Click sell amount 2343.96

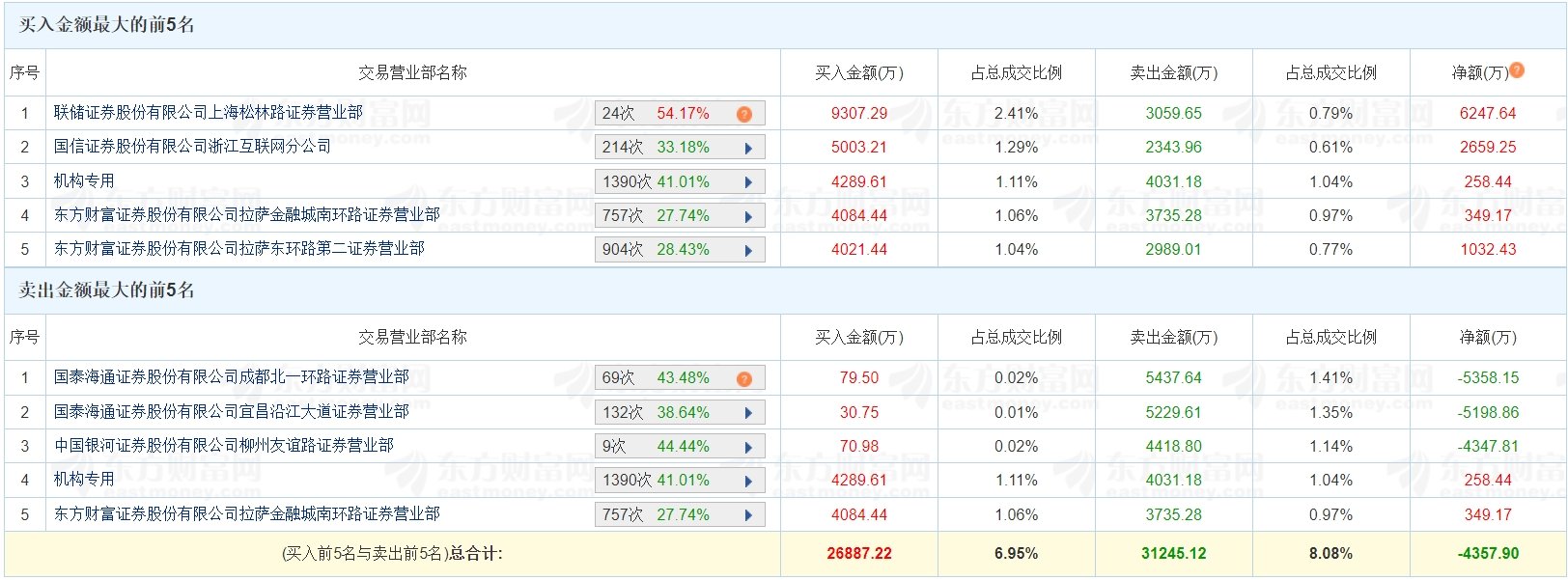[1174, 147]
